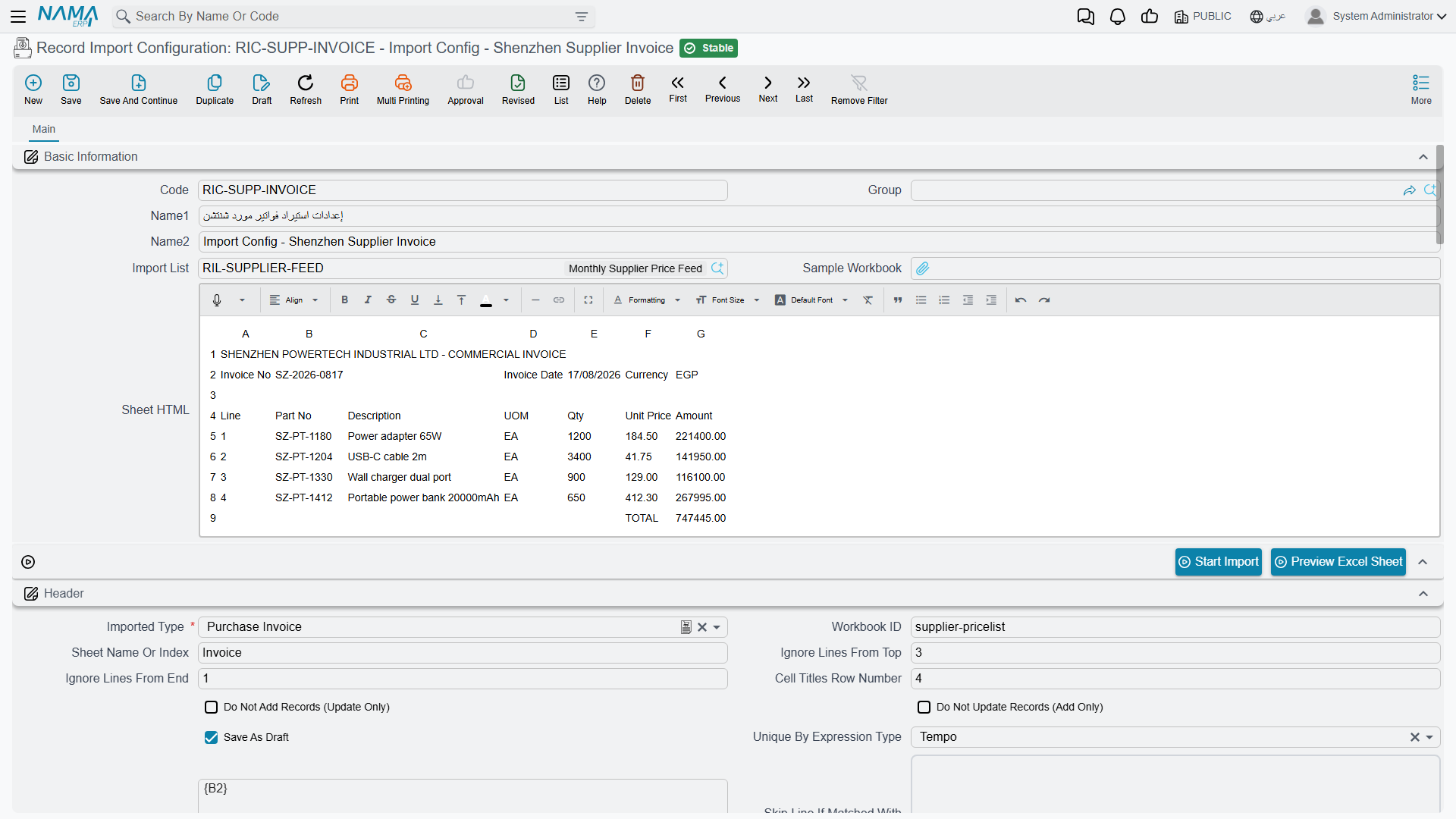This screenshot has height=819, width=1456.
Task: Open Help
Action: tap(597, 89)
